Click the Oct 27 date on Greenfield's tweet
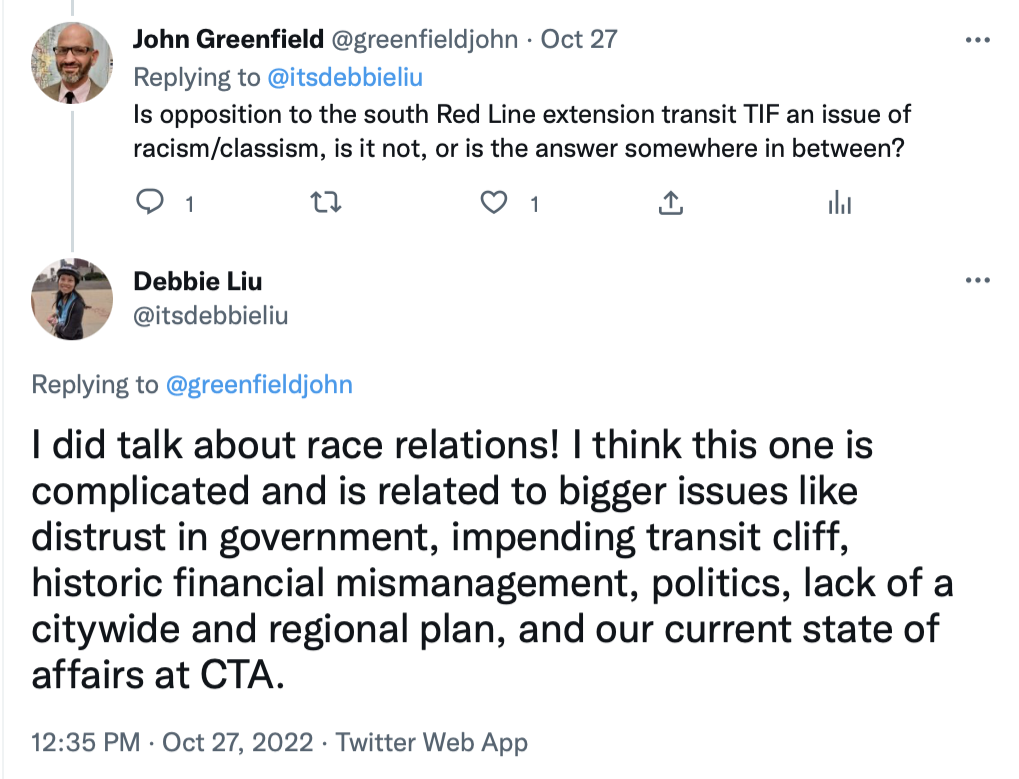The width and height of the screenshot is (1019, 779). [579, 40]
